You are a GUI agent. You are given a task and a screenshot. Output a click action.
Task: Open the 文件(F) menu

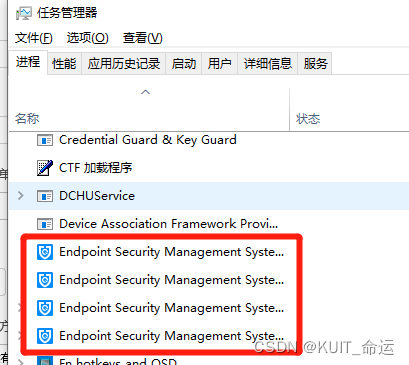pos(34,38)
